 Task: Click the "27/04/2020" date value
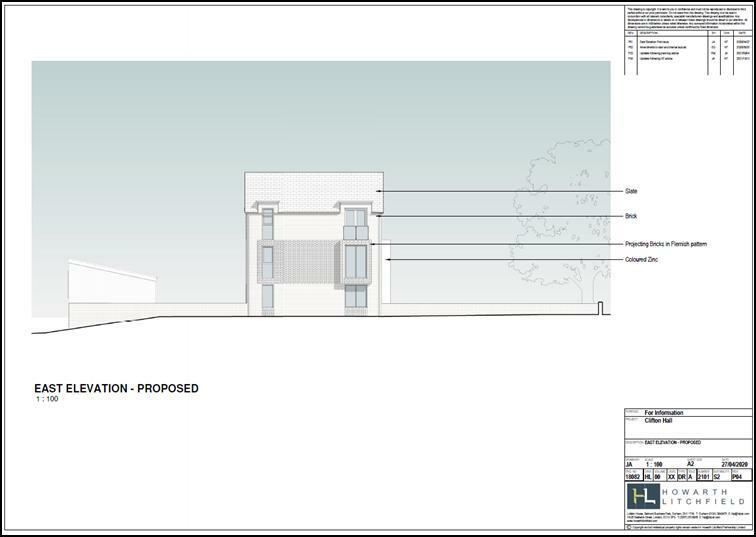coord(735,464)
